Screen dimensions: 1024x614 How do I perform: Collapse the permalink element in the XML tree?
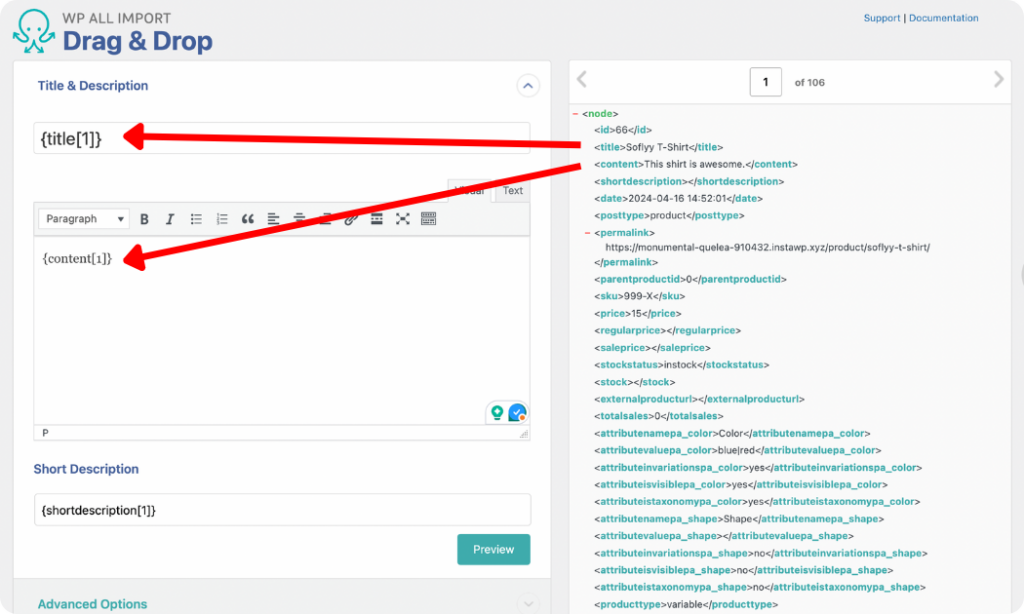click(x=587, y=233)
